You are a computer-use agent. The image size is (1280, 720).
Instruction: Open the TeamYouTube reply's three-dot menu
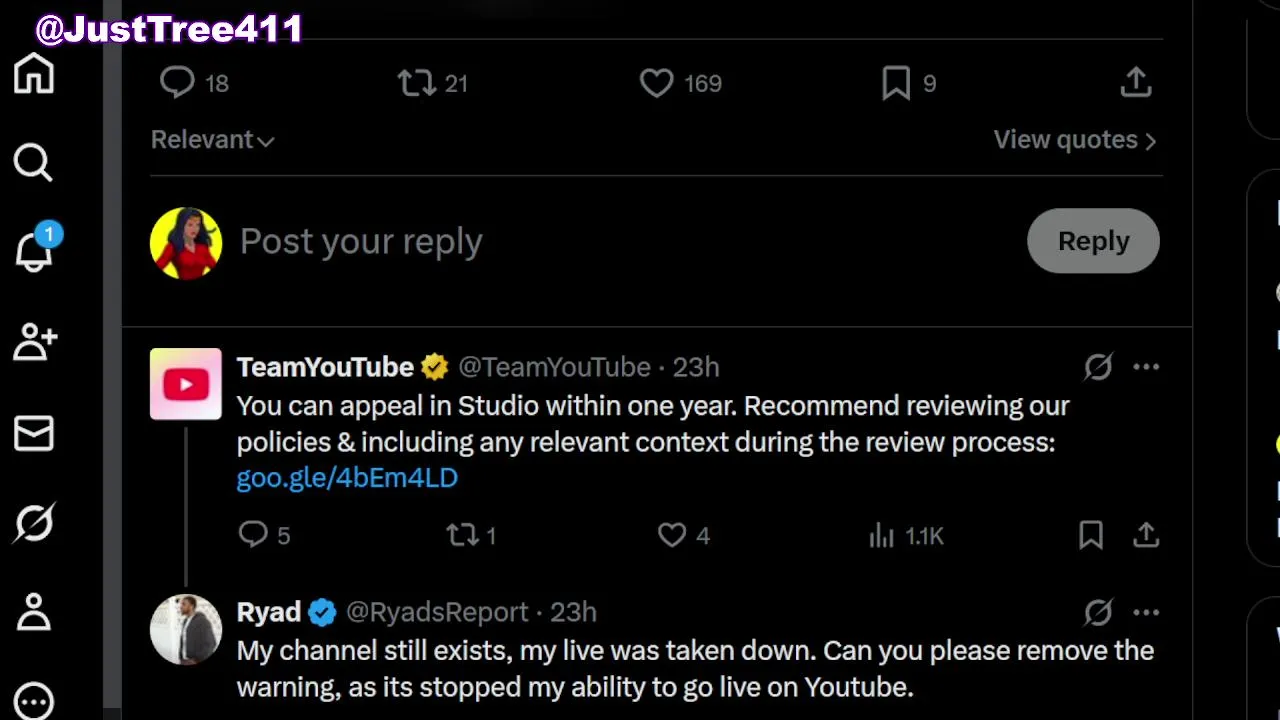1146,367
